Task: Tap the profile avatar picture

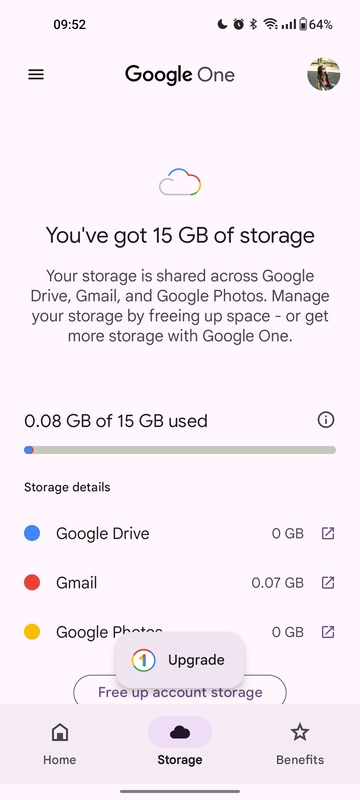Action: pos(324,74)
